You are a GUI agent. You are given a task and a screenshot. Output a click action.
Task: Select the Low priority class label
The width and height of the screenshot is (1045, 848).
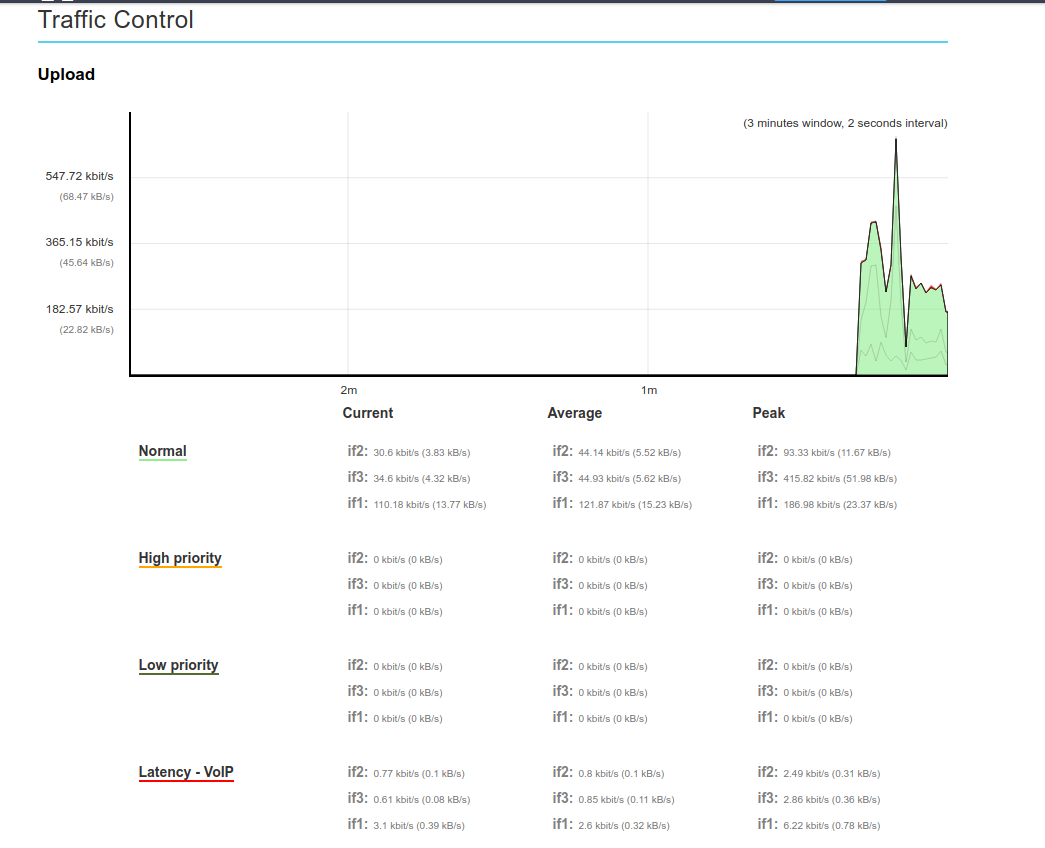click(178, 665)
